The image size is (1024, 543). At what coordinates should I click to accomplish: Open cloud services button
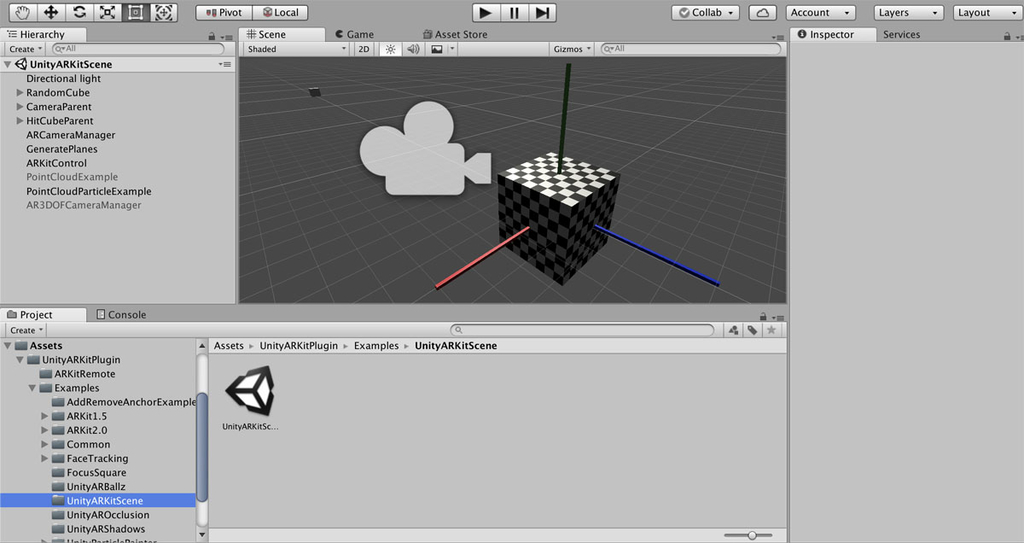point(762,12)
